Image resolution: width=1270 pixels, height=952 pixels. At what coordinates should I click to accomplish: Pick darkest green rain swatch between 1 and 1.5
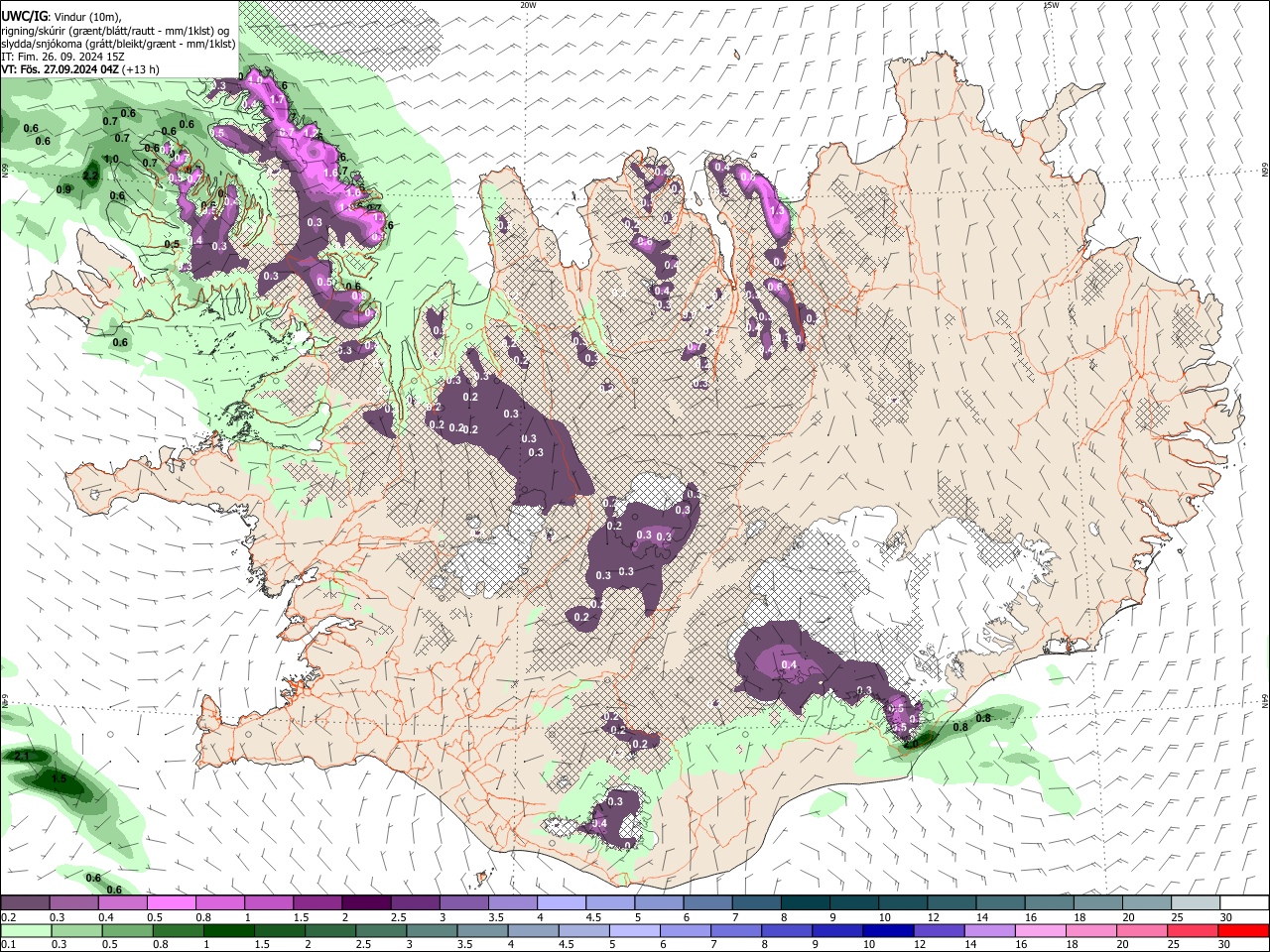tap(229, 931)
